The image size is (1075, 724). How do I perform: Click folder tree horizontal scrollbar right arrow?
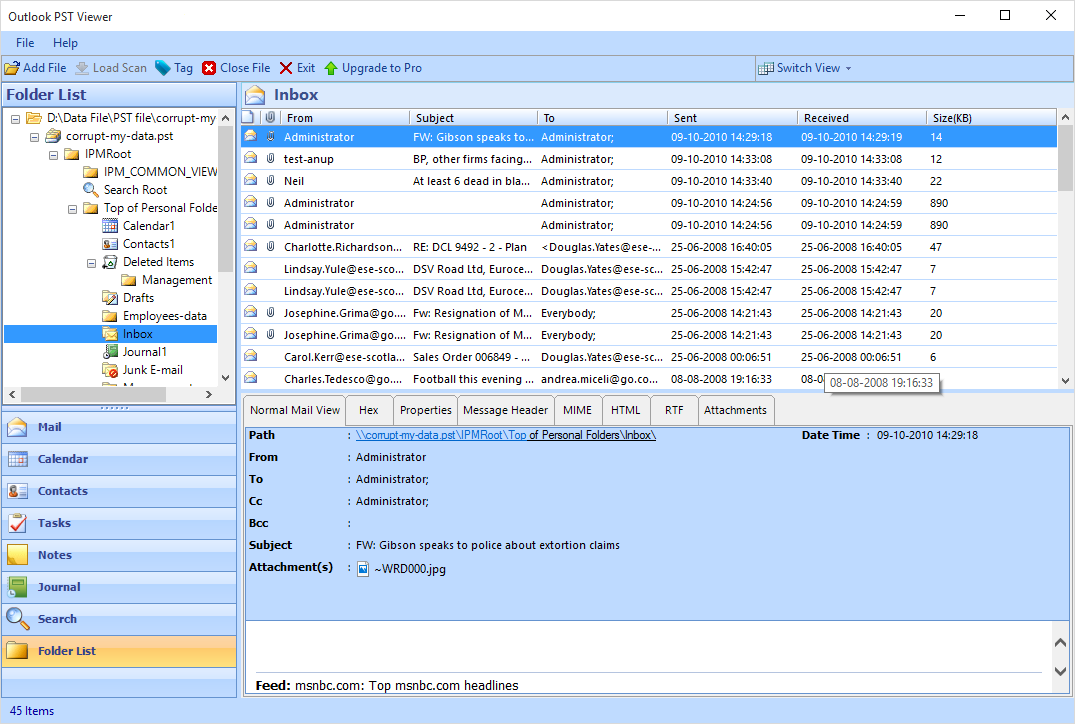click(209, 395)
